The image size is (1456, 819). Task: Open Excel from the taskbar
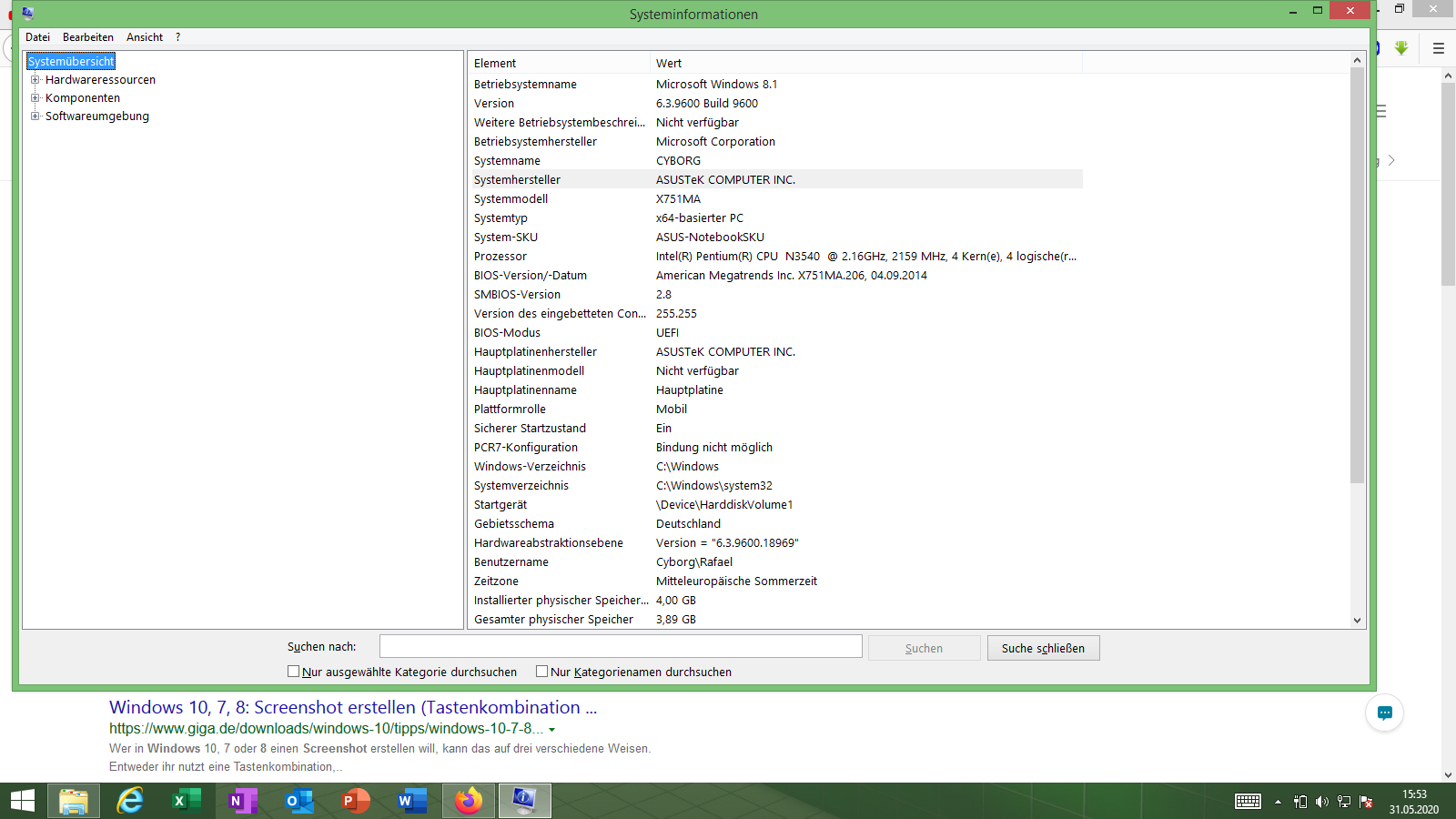[187, 801]
